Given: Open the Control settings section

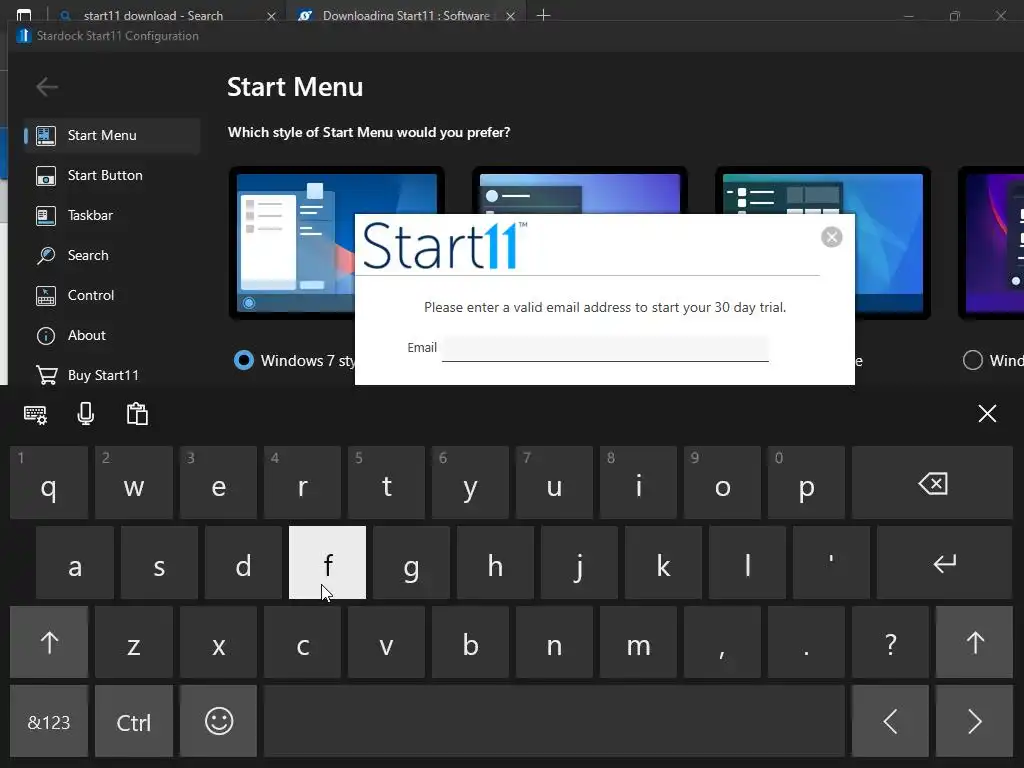Looking at the screenshot, I should coord(111,295).
